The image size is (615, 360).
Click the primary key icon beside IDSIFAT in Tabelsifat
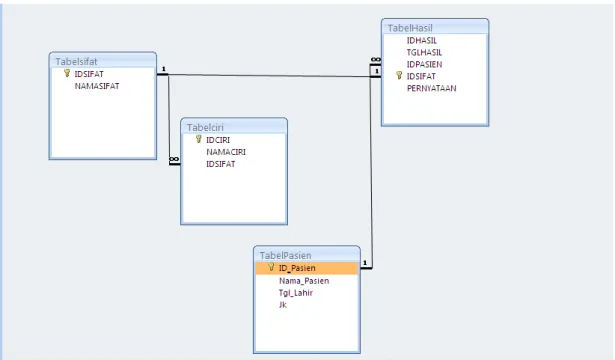click(x=67, y=73)
